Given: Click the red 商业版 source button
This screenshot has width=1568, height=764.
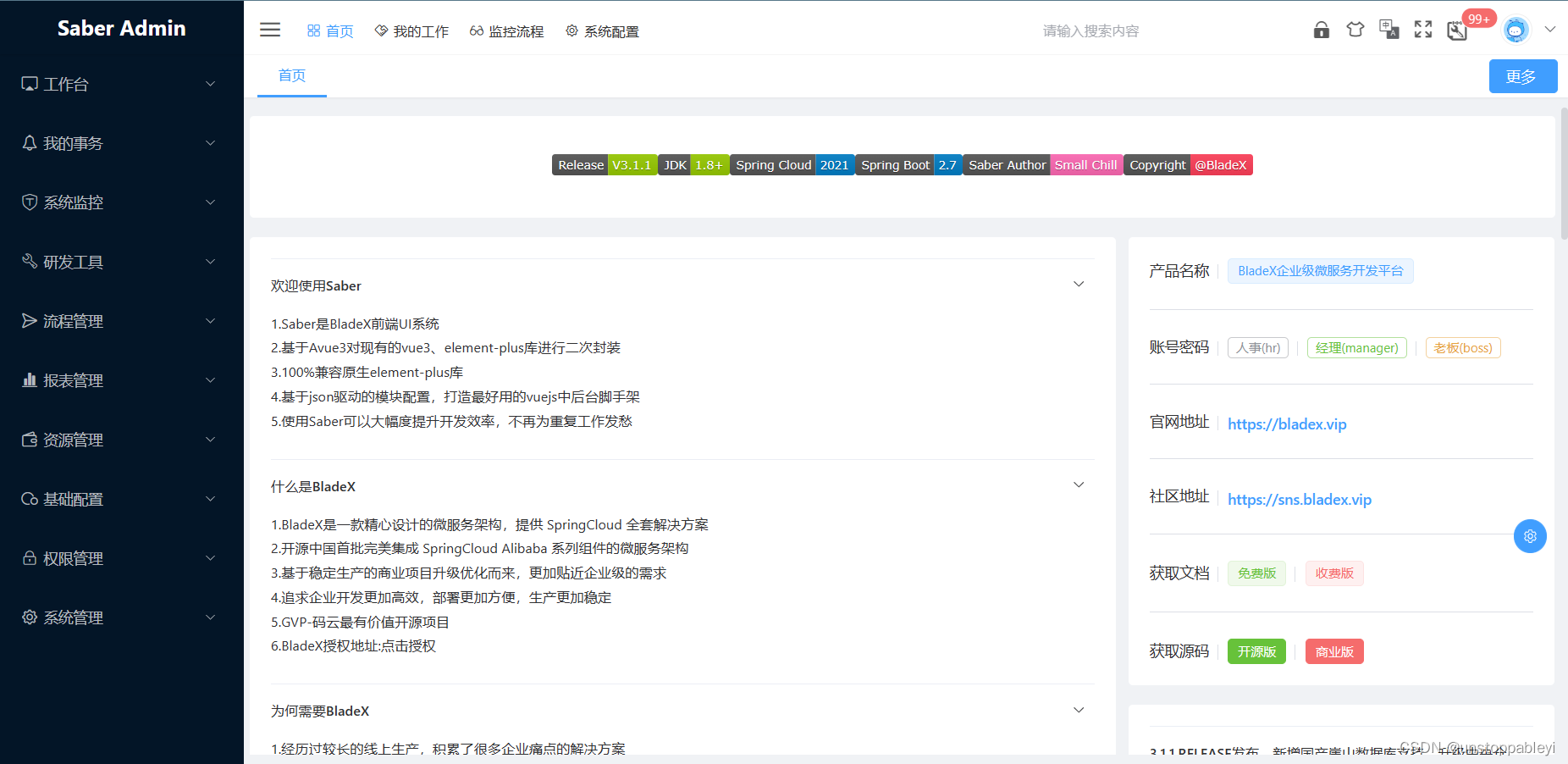Looking at the screenshot, I should [x=1334, y=651].
